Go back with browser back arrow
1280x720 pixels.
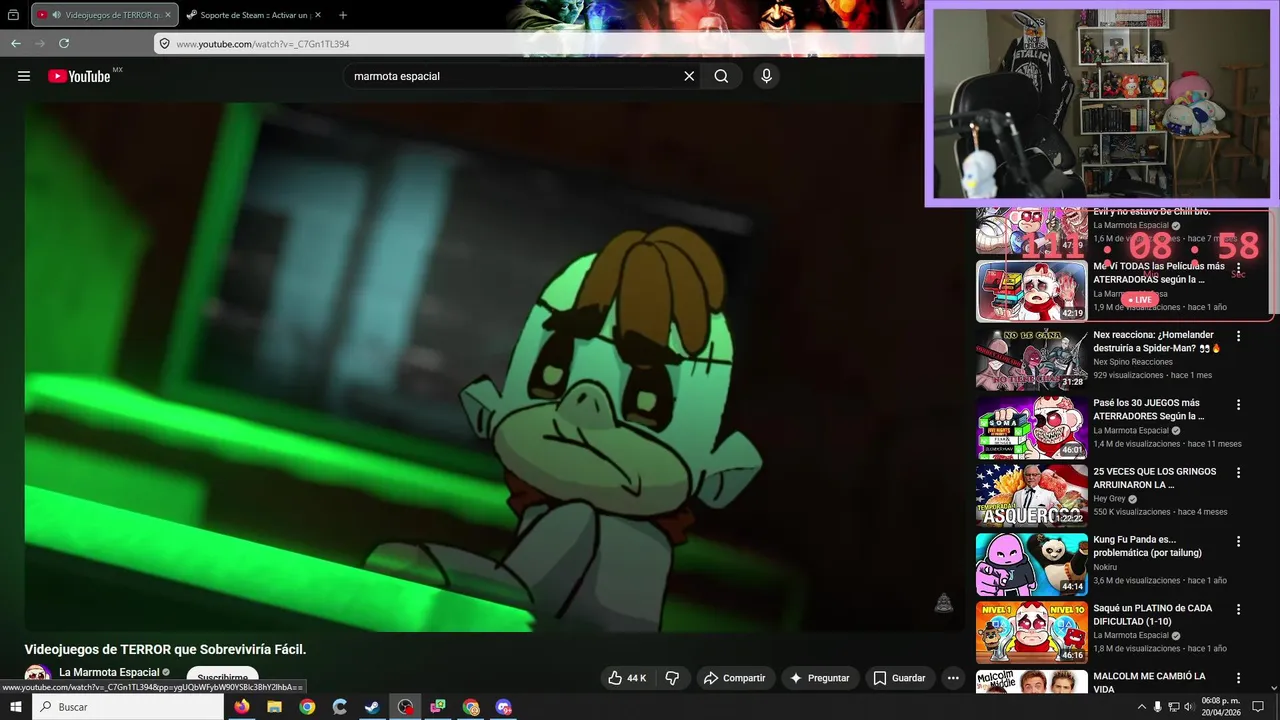point(16,43)
